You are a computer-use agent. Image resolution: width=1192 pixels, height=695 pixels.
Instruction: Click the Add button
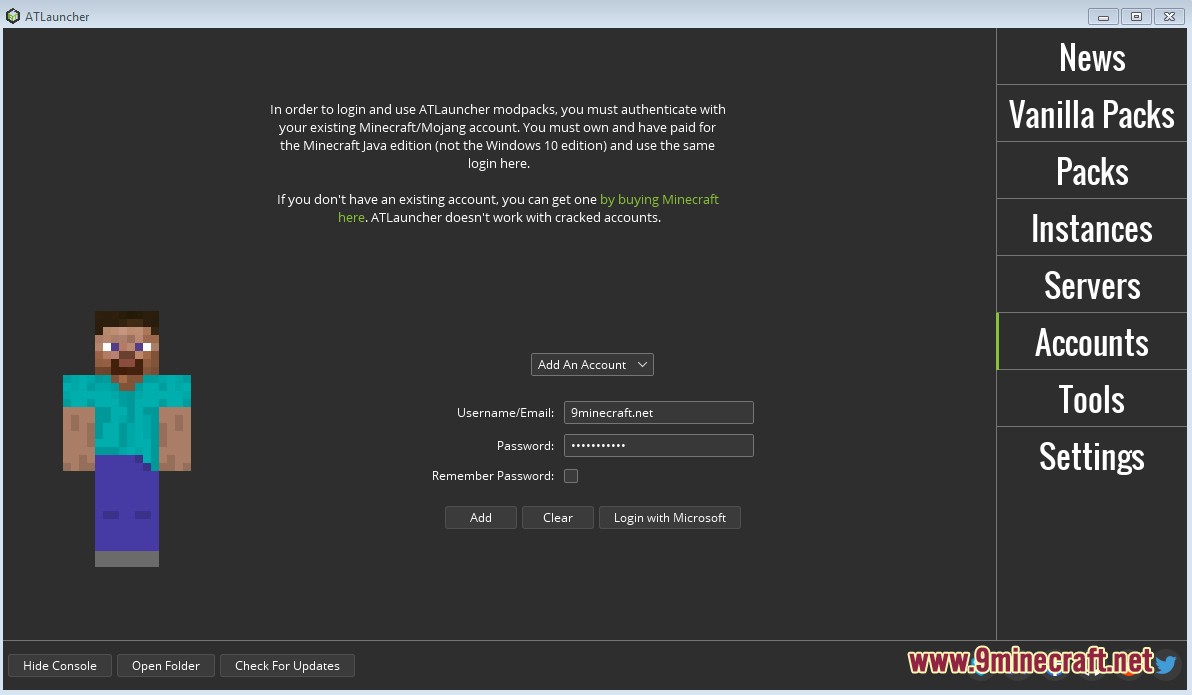[480, 518]
